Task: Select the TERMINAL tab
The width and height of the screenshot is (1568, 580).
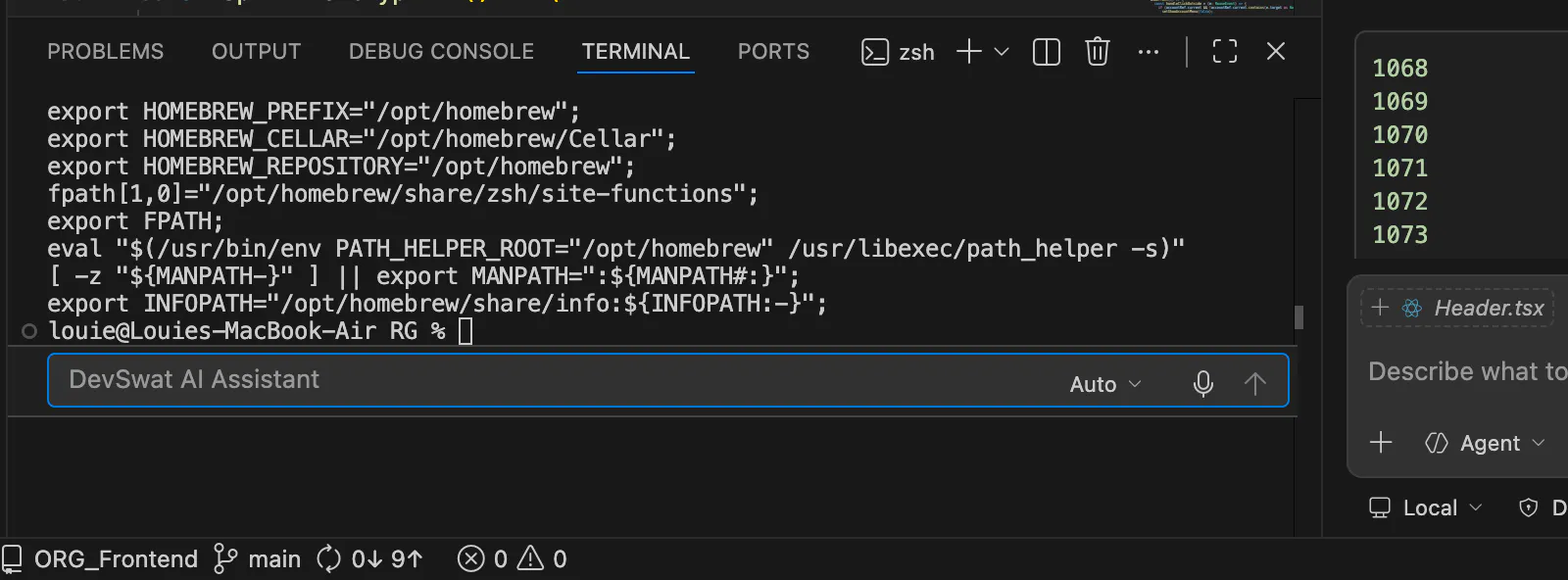Action: tap(636, 52)
